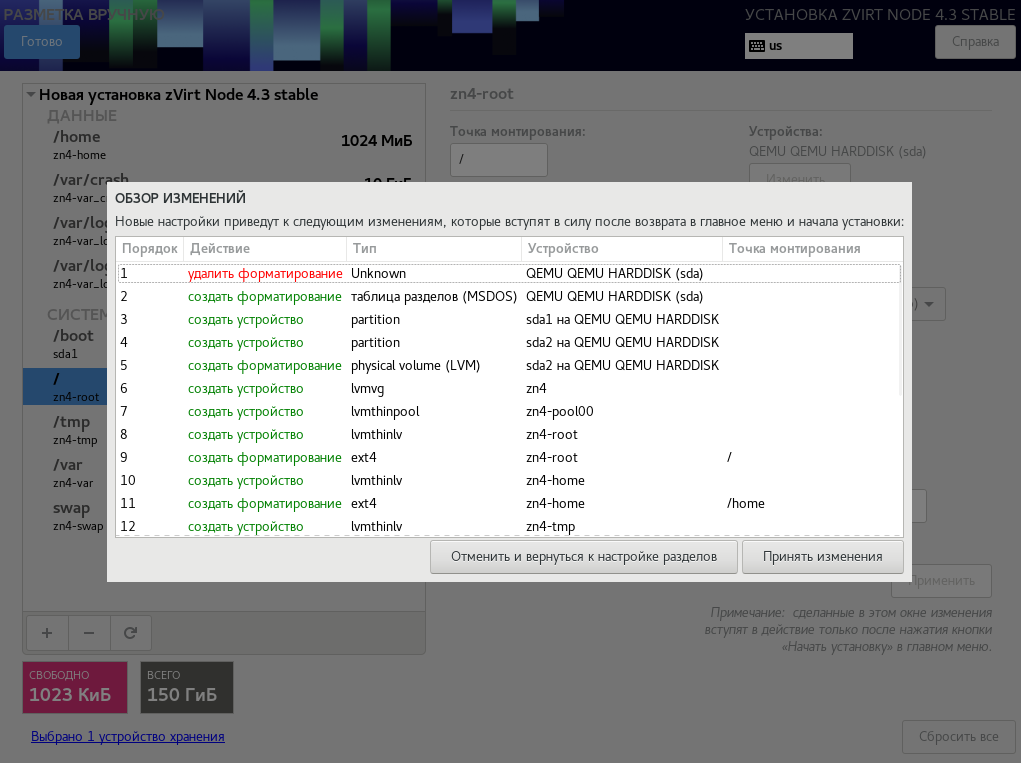Click the Точка монтирования column header
1021x763 pixels.
(812, 249)
